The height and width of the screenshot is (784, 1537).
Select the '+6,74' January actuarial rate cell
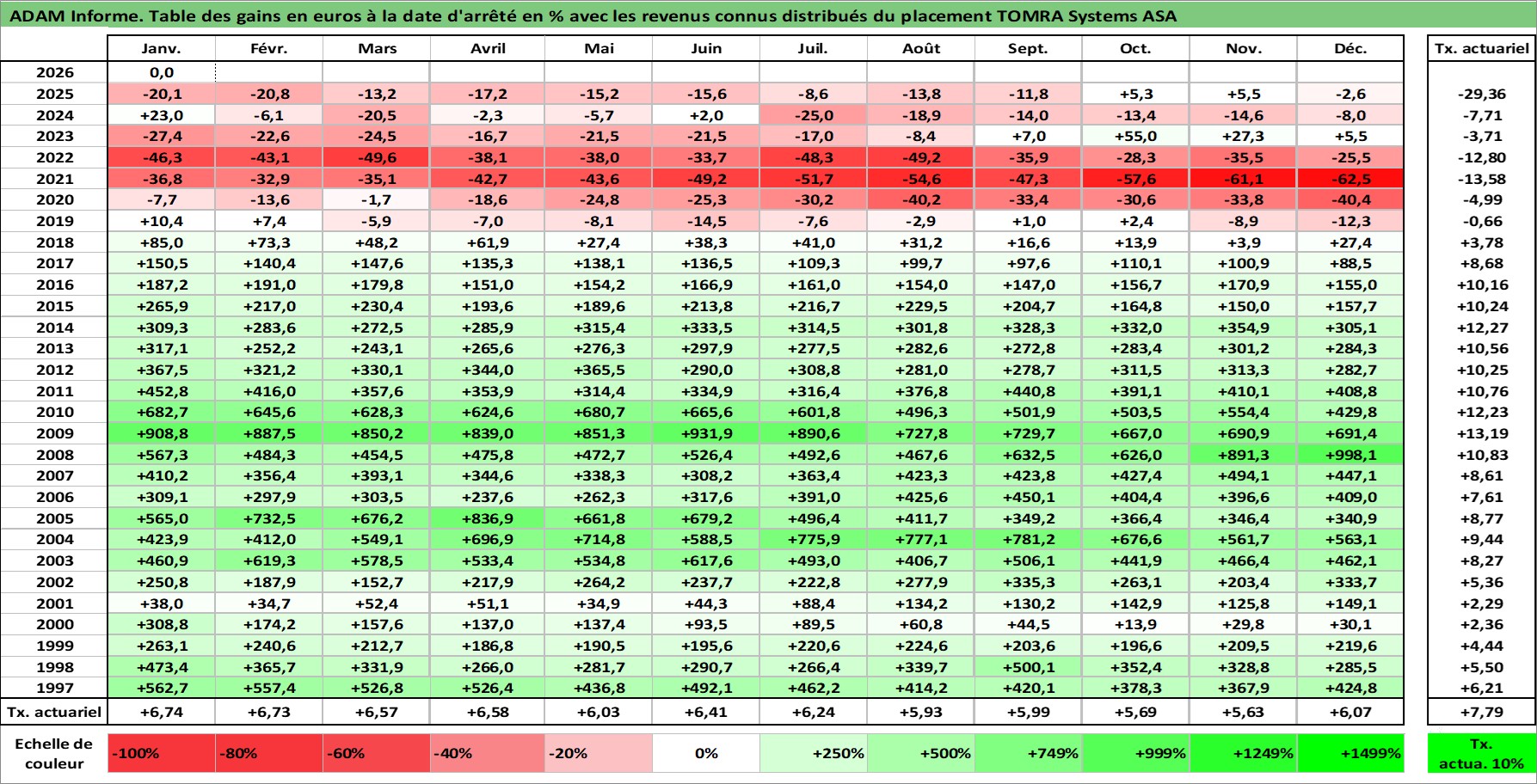click(162, 712)
